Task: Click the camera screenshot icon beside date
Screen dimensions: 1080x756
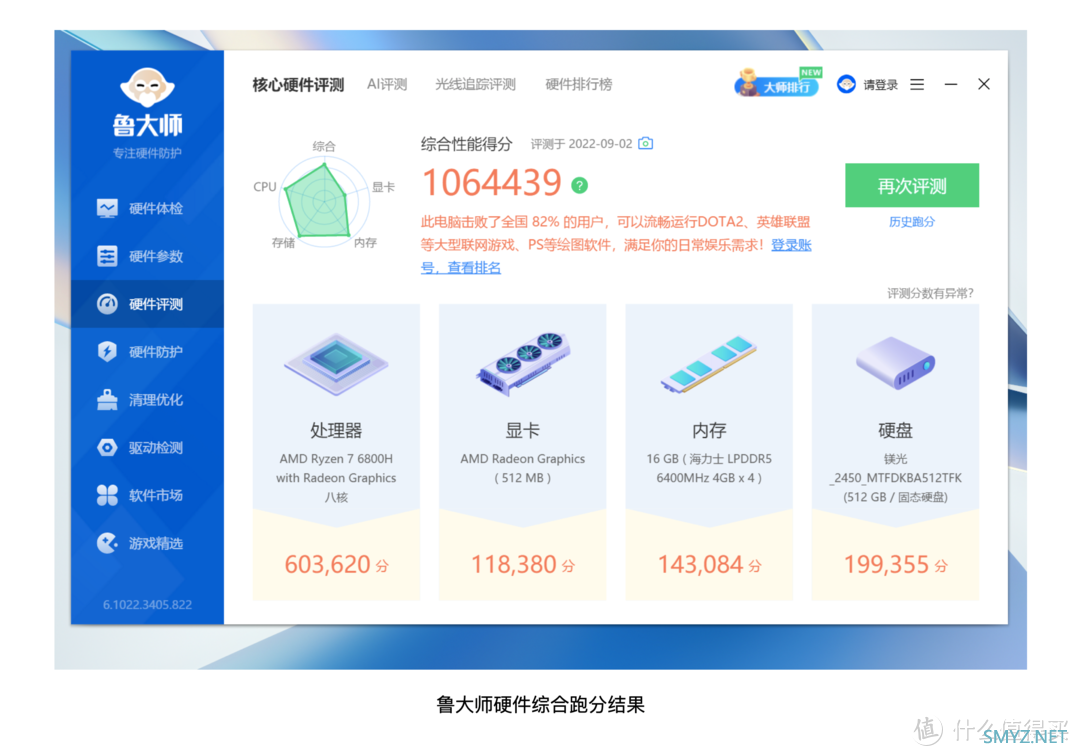Action: click(645, 143)
